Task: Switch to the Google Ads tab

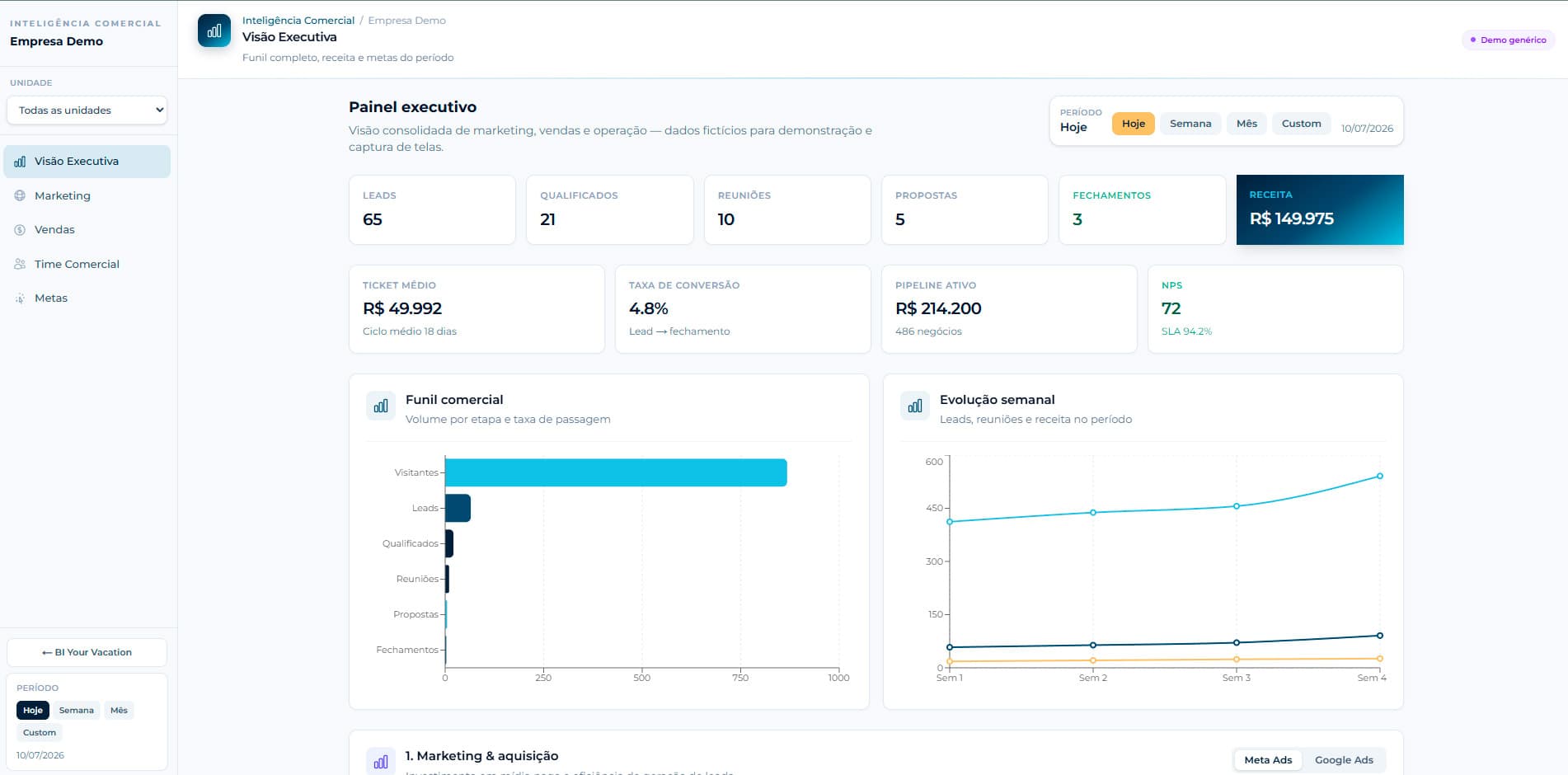Action: pos(1344,760)
